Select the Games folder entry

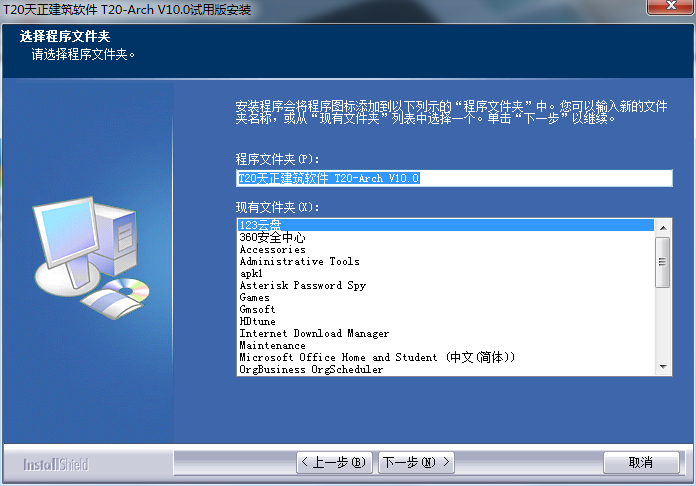(446, 297)
